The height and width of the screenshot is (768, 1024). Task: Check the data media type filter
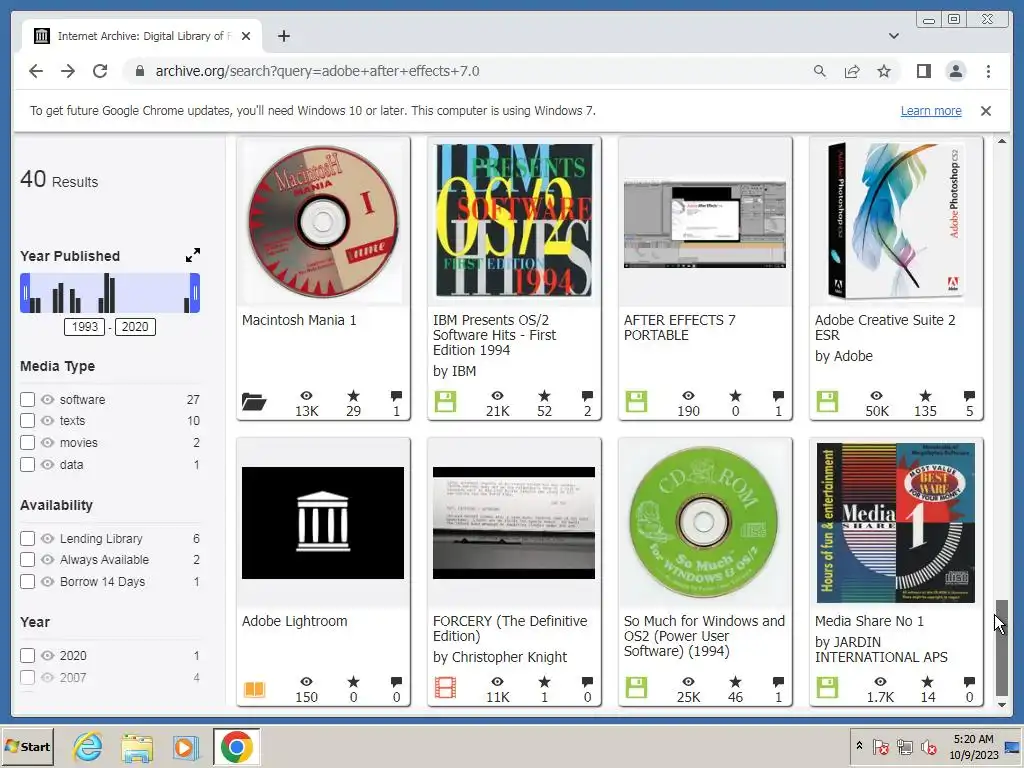(27, 465)
